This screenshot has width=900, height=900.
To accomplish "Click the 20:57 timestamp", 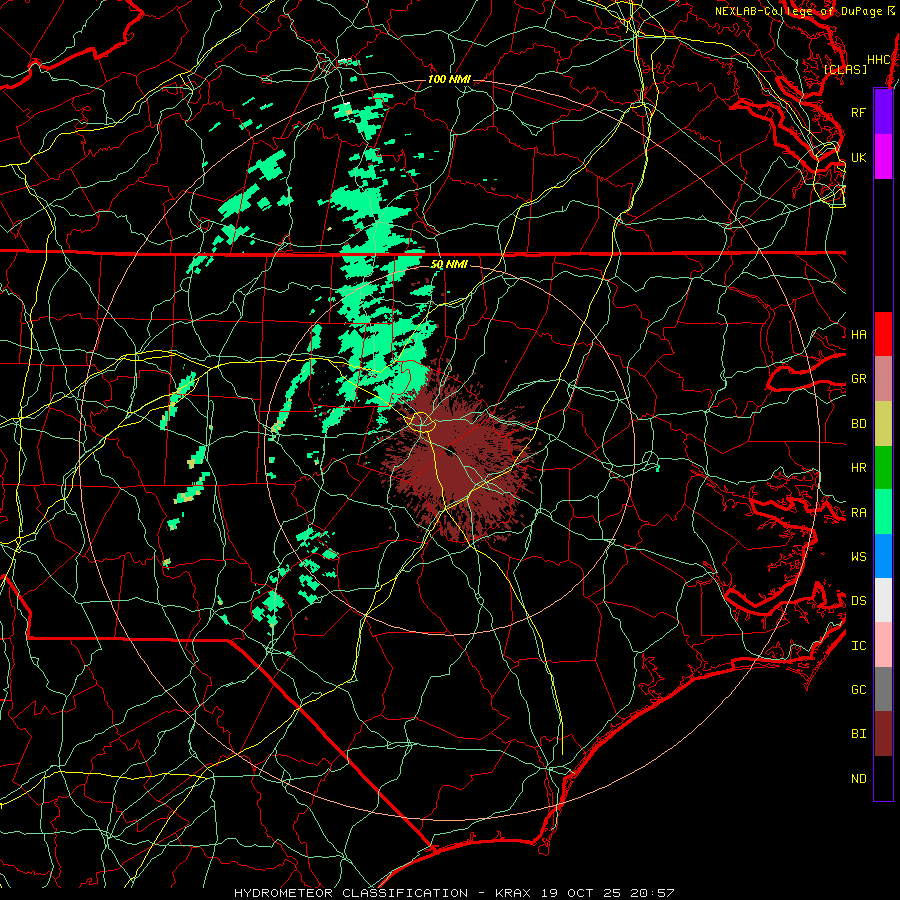I will [x=652, y=893].
